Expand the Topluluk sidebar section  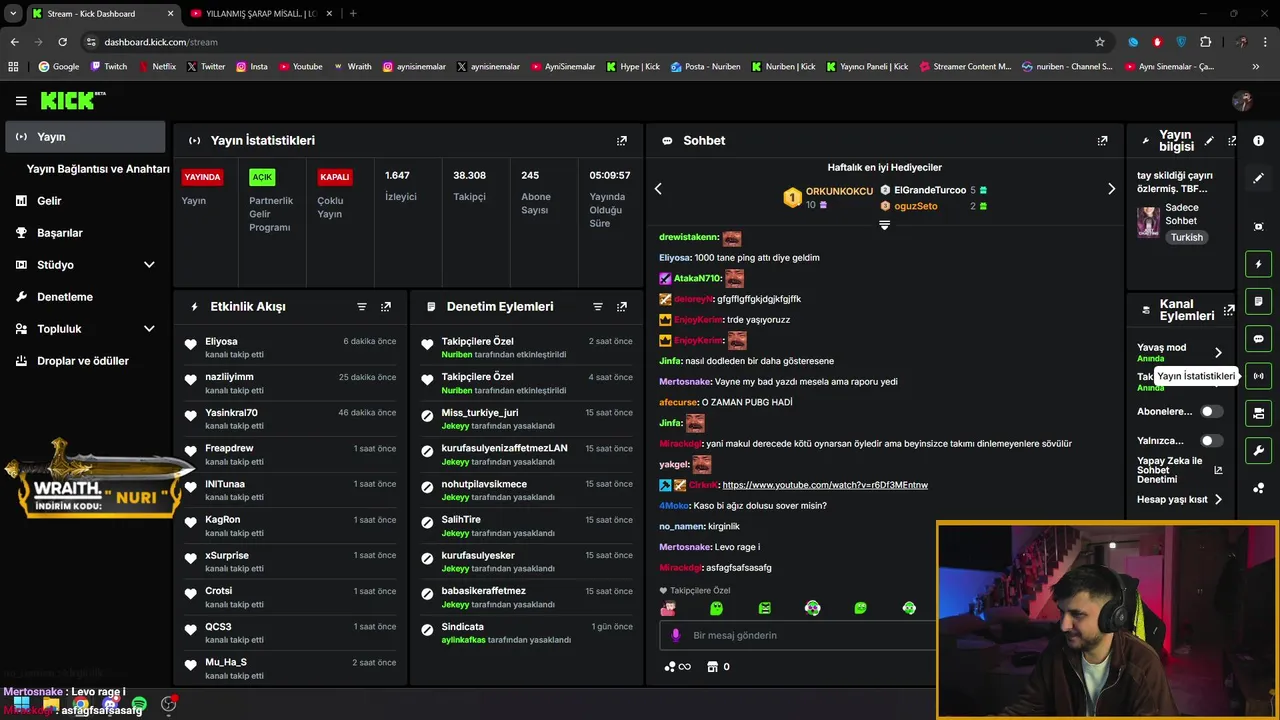tap(149, 329)
